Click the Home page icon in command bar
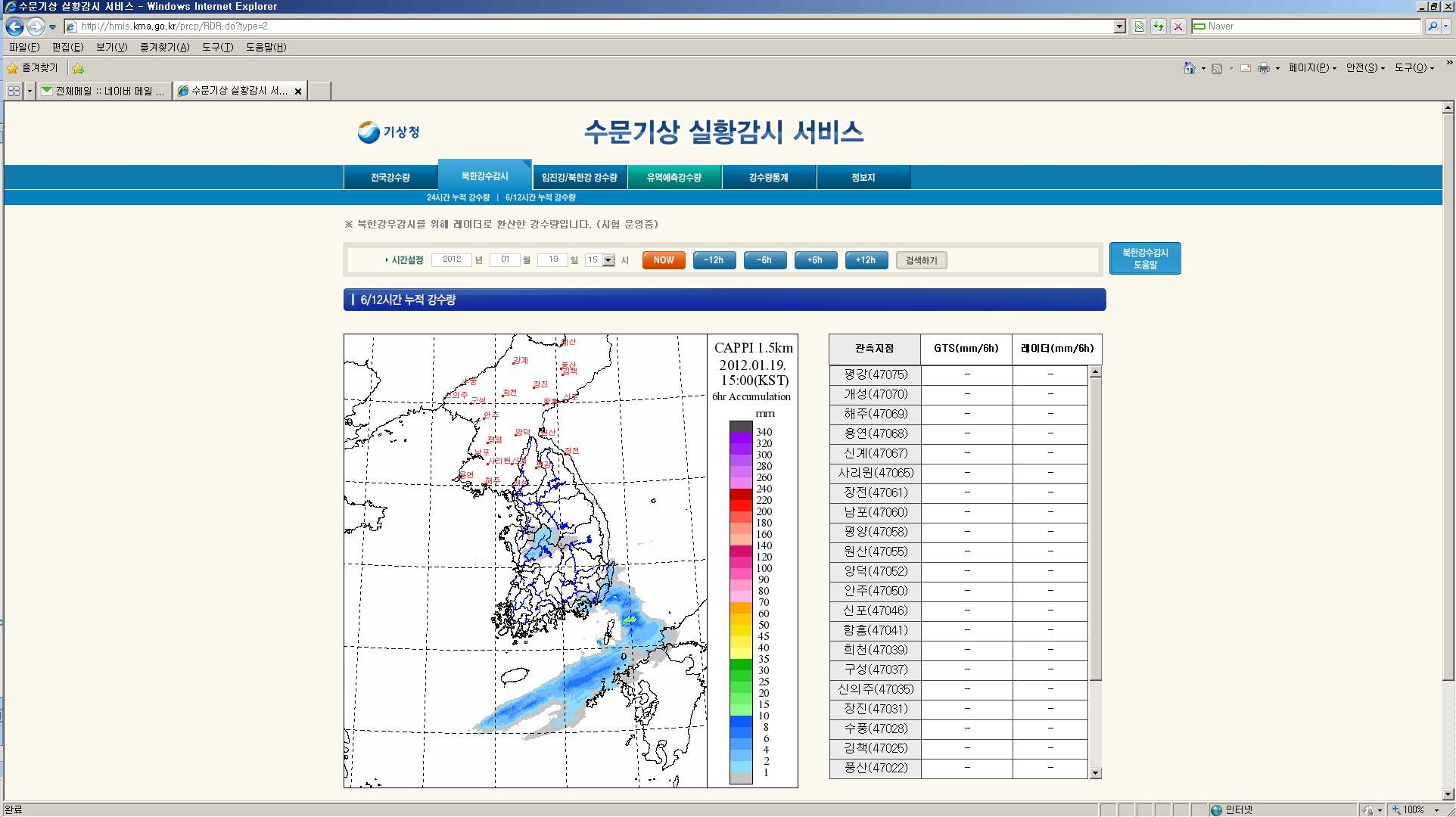 tap(1190, 68)
